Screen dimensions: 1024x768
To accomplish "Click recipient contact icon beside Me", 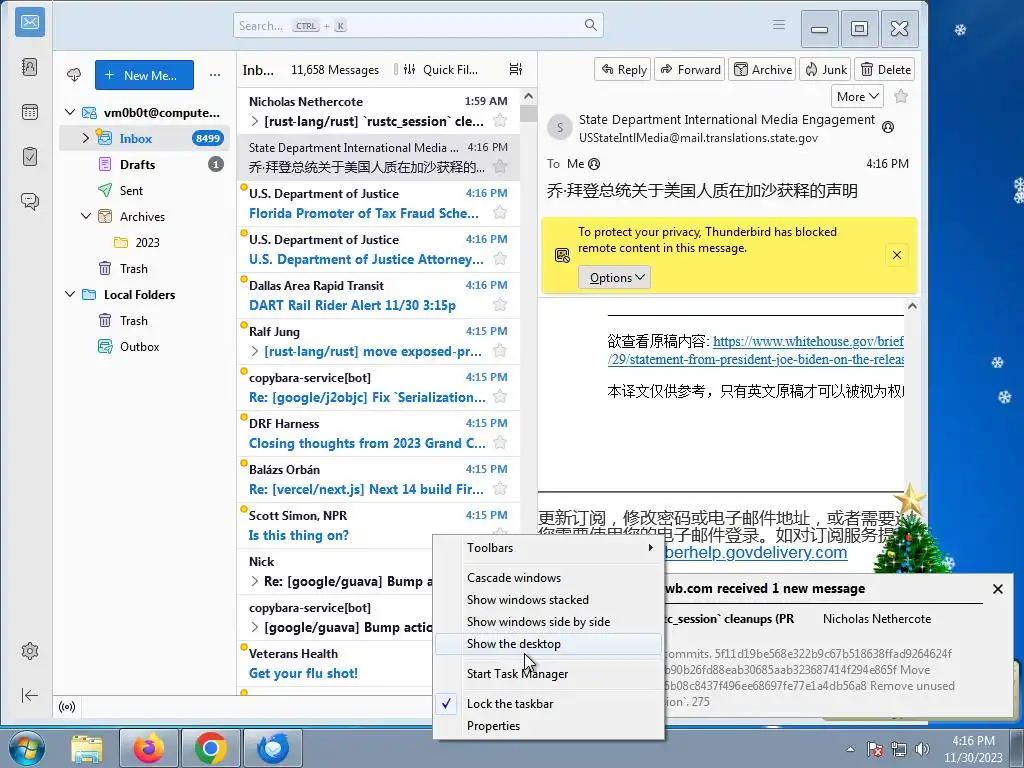I will [594, 164].
